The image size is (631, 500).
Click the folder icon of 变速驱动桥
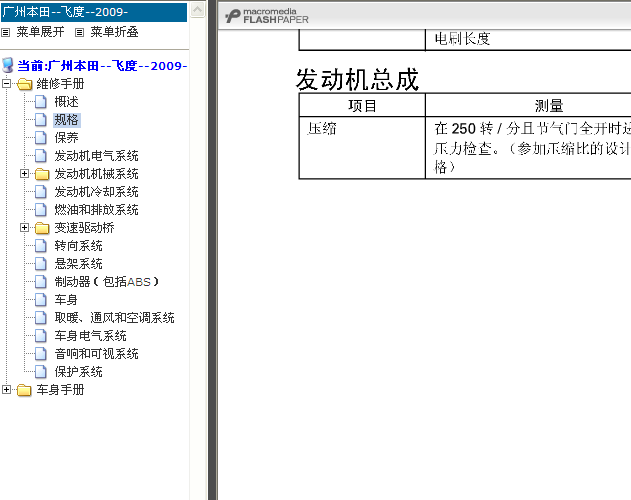click(42, 228)
